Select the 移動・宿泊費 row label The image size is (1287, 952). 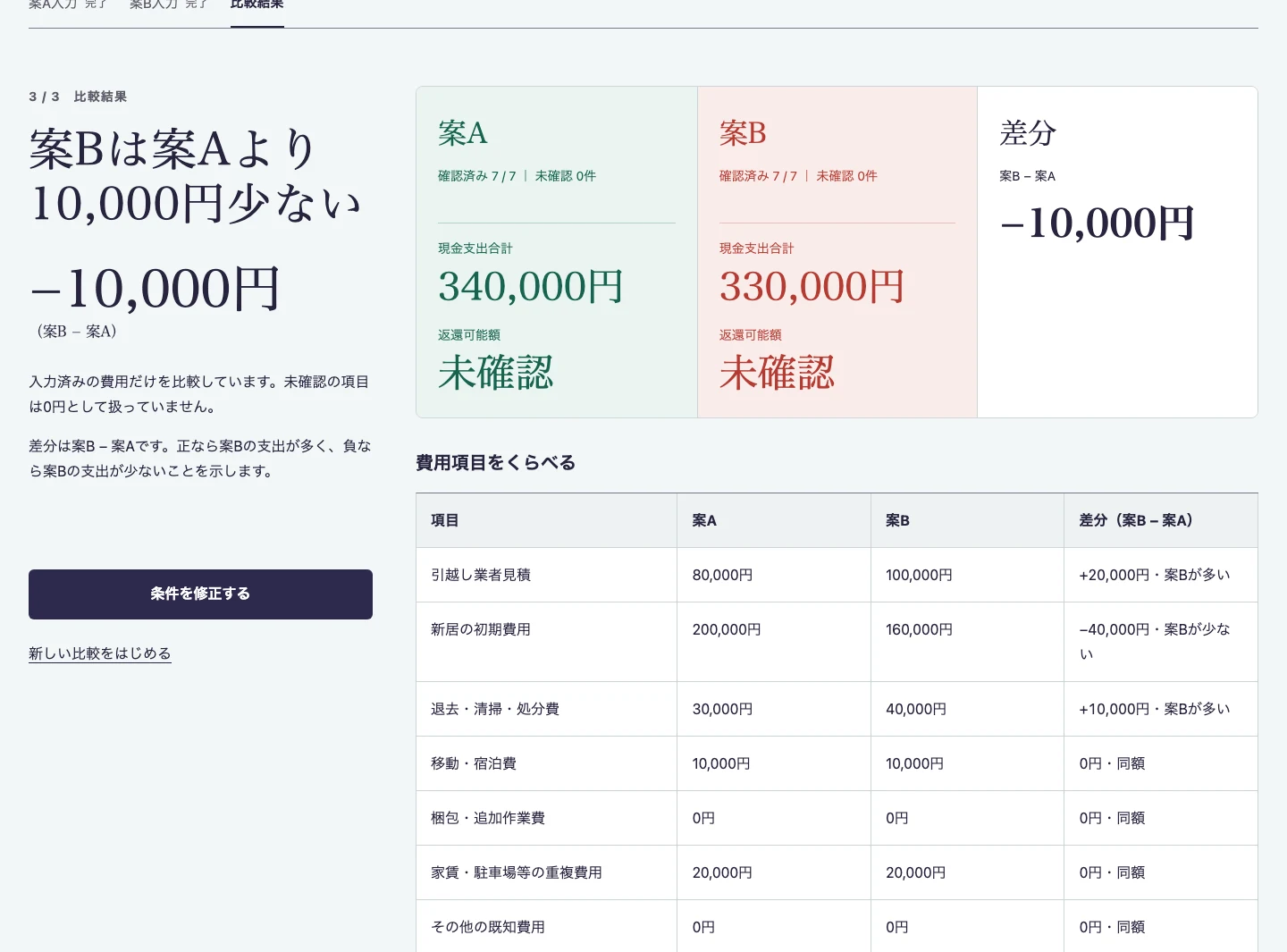click(474, 763)
